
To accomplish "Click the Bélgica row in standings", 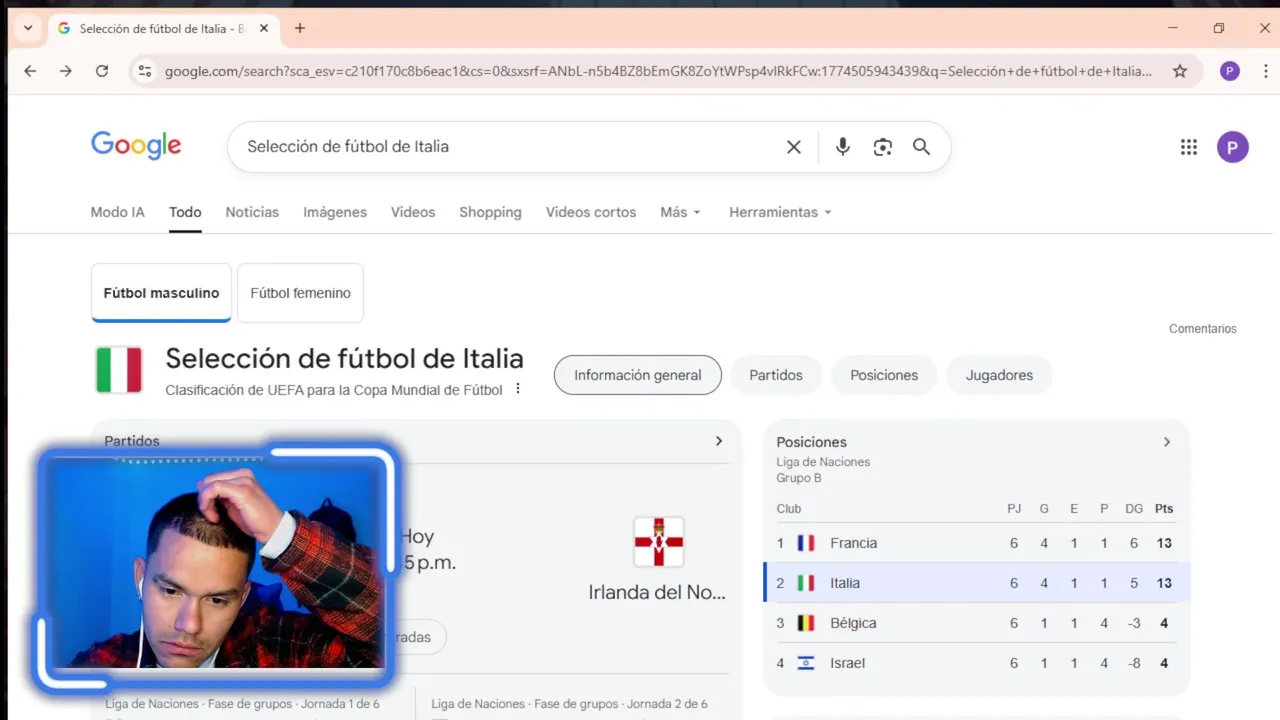I will click(x=977, y=623).
